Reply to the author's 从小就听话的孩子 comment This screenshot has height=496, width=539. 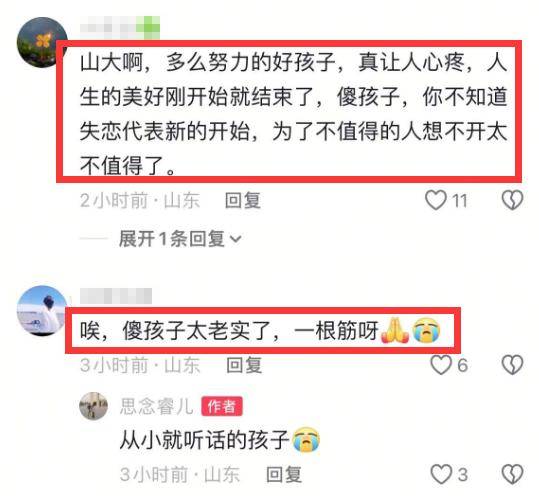pos(284,475)
